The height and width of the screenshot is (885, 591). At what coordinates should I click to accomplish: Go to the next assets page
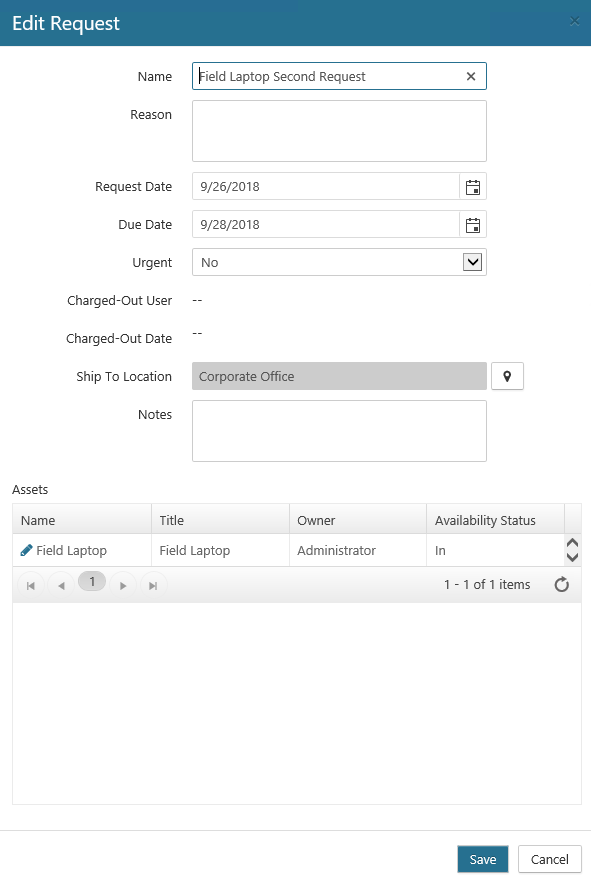(123, 584)
